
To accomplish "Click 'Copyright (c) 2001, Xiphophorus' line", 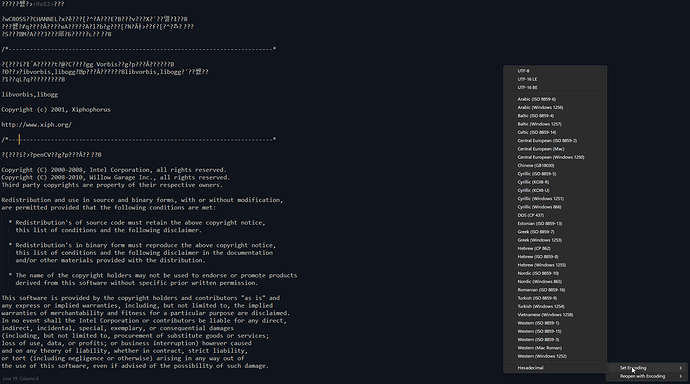I will tap(56, 110).
